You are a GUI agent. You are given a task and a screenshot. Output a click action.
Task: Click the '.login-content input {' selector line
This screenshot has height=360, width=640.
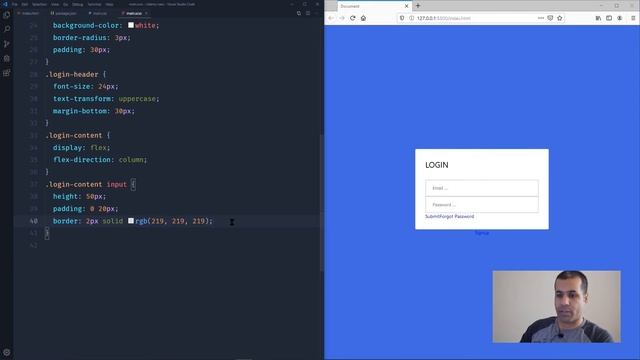[91, 184]
